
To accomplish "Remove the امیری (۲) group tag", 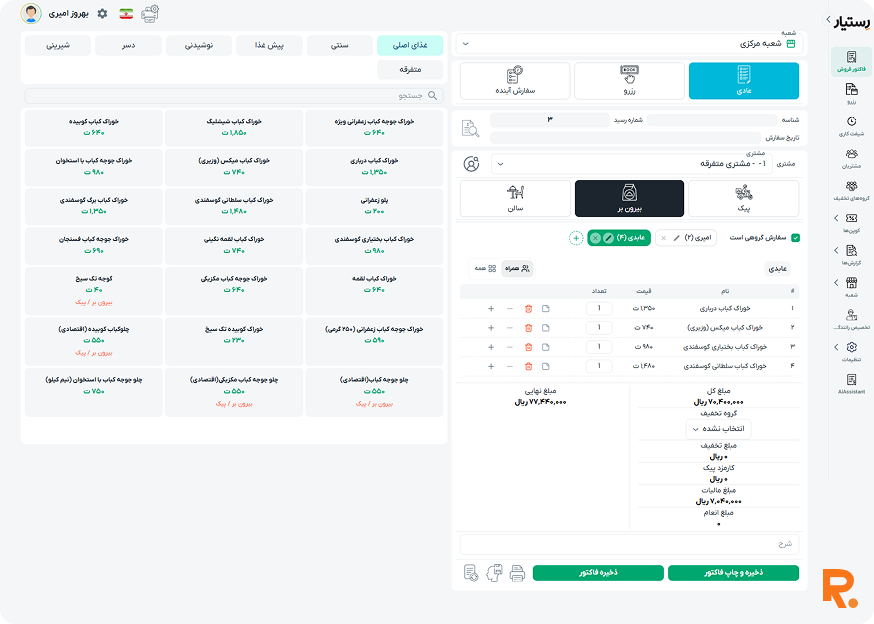I will coord(663,238).
